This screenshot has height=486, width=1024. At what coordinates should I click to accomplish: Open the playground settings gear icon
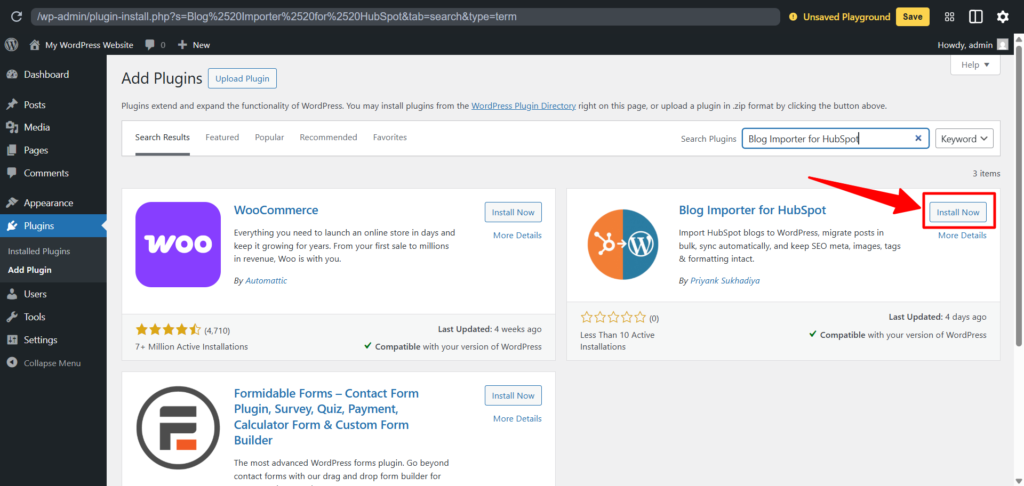(1003, 17)
